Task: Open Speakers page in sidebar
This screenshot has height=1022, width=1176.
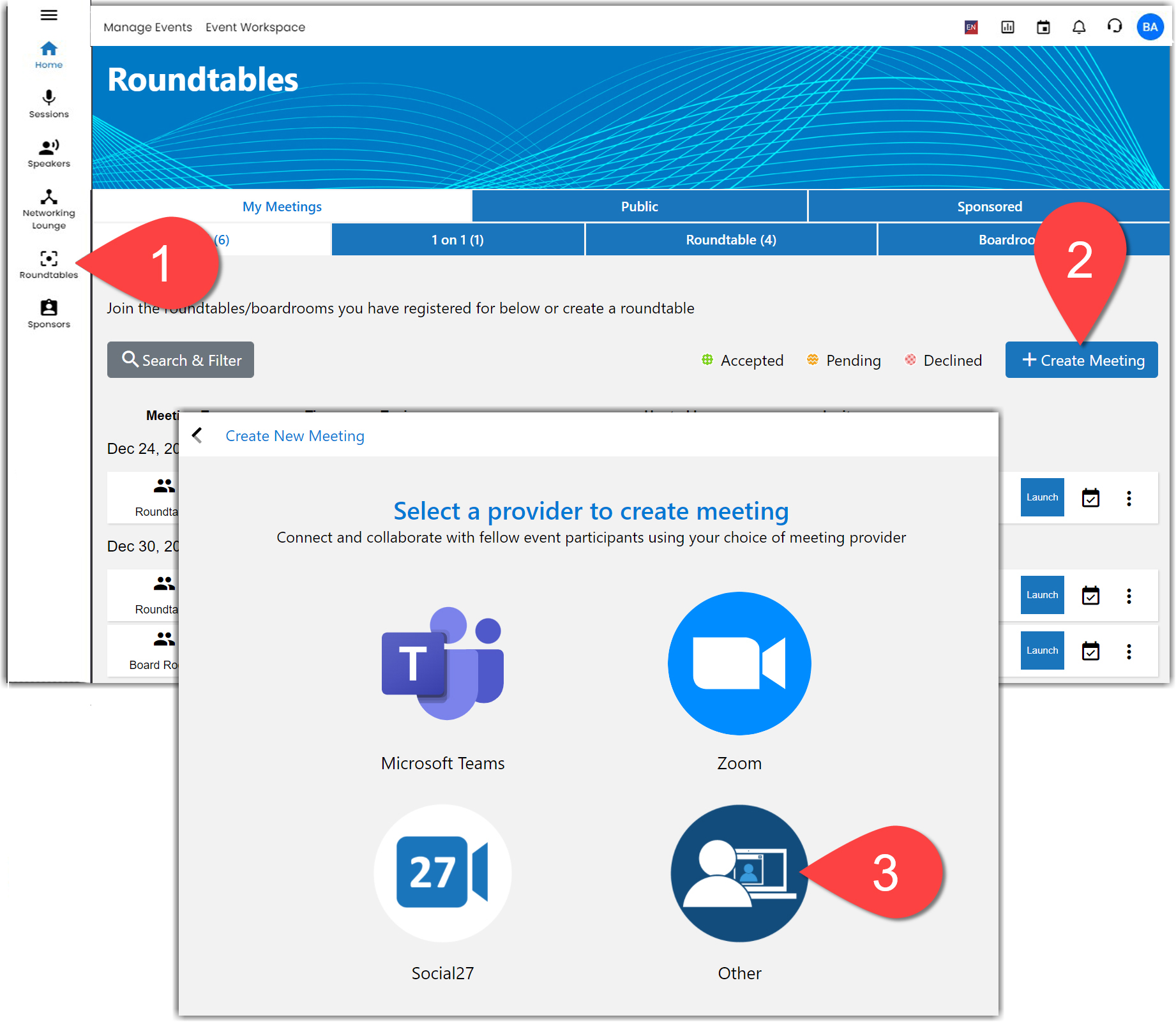Action: coord(49,153)
